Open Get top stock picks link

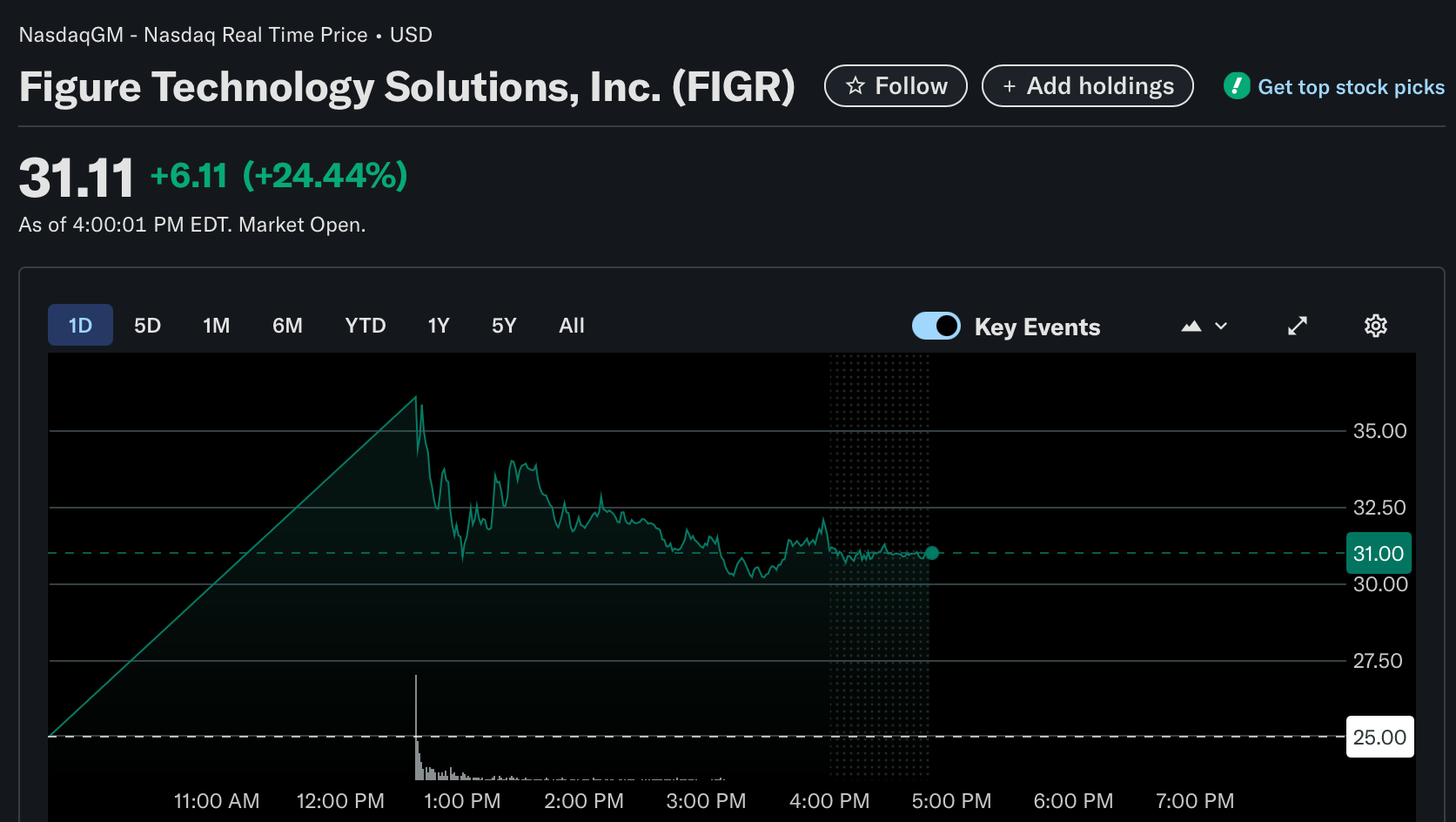click(x=1351, y=87)
